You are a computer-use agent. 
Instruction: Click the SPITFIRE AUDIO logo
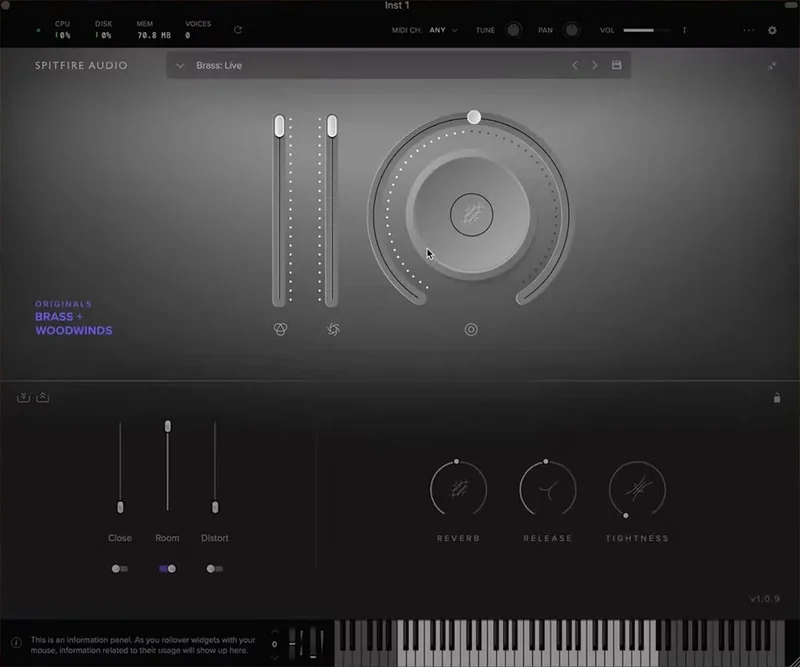click(81, 65)
